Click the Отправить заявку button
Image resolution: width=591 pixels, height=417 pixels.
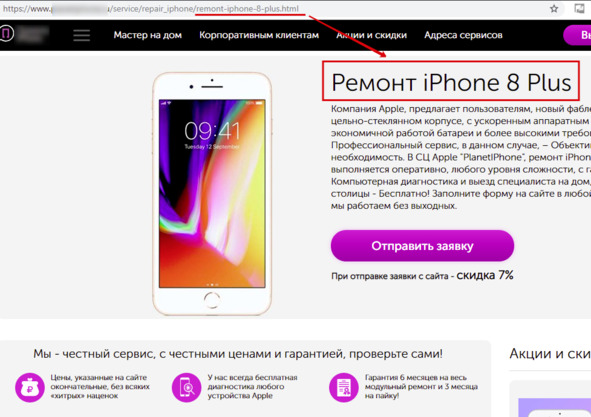point(422,246)
